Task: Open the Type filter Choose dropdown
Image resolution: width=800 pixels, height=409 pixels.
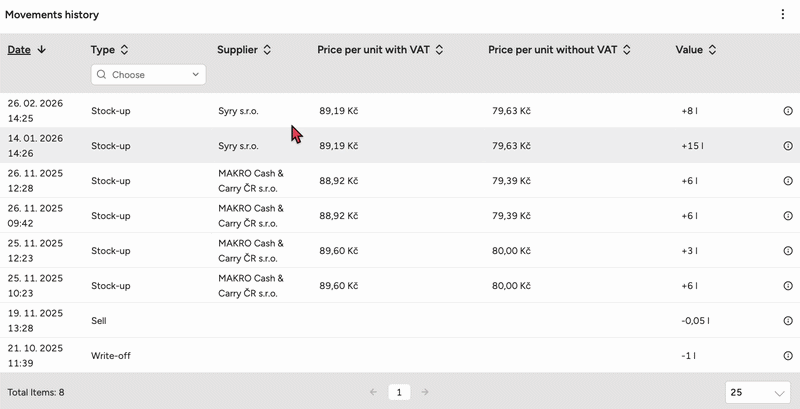Action: pyautogui.click(x=148, y=75)
